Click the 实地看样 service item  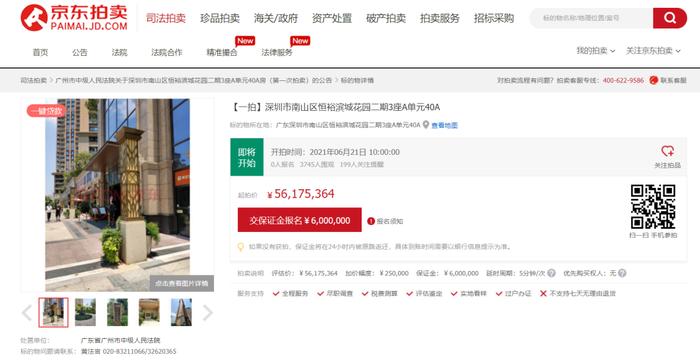point(469,294)
